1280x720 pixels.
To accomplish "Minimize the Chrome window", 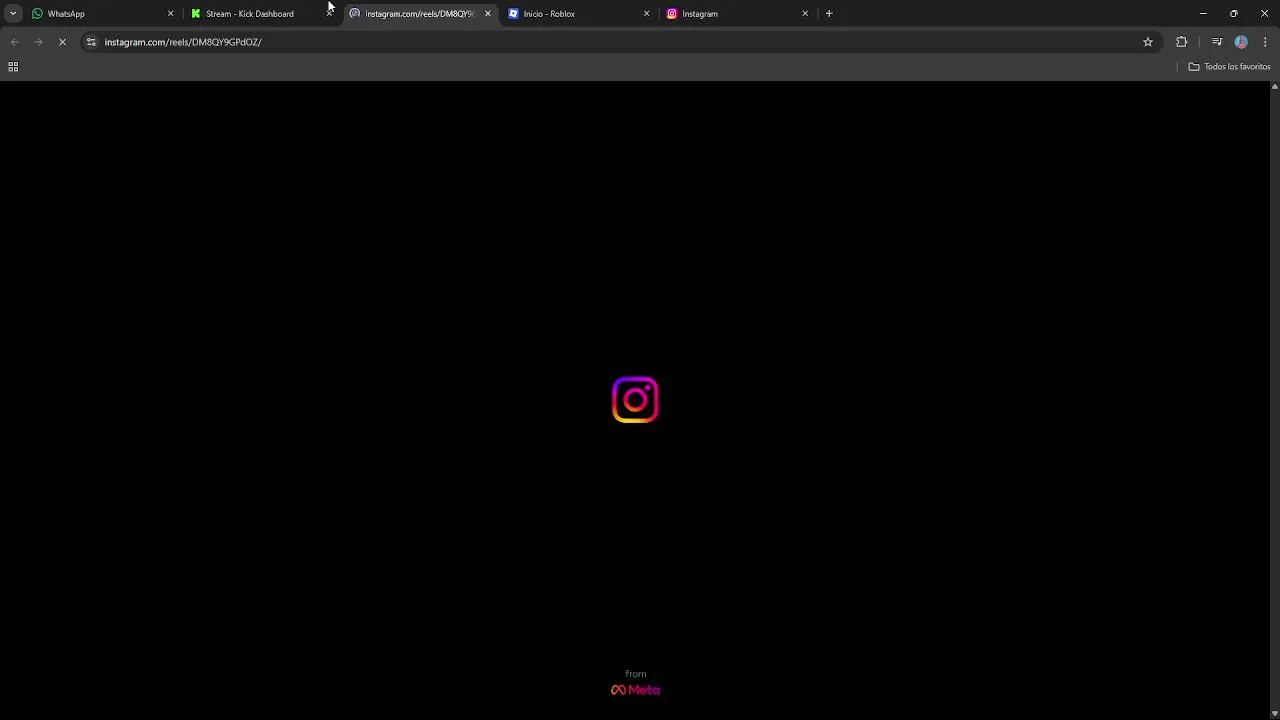I will (1203, 14).
